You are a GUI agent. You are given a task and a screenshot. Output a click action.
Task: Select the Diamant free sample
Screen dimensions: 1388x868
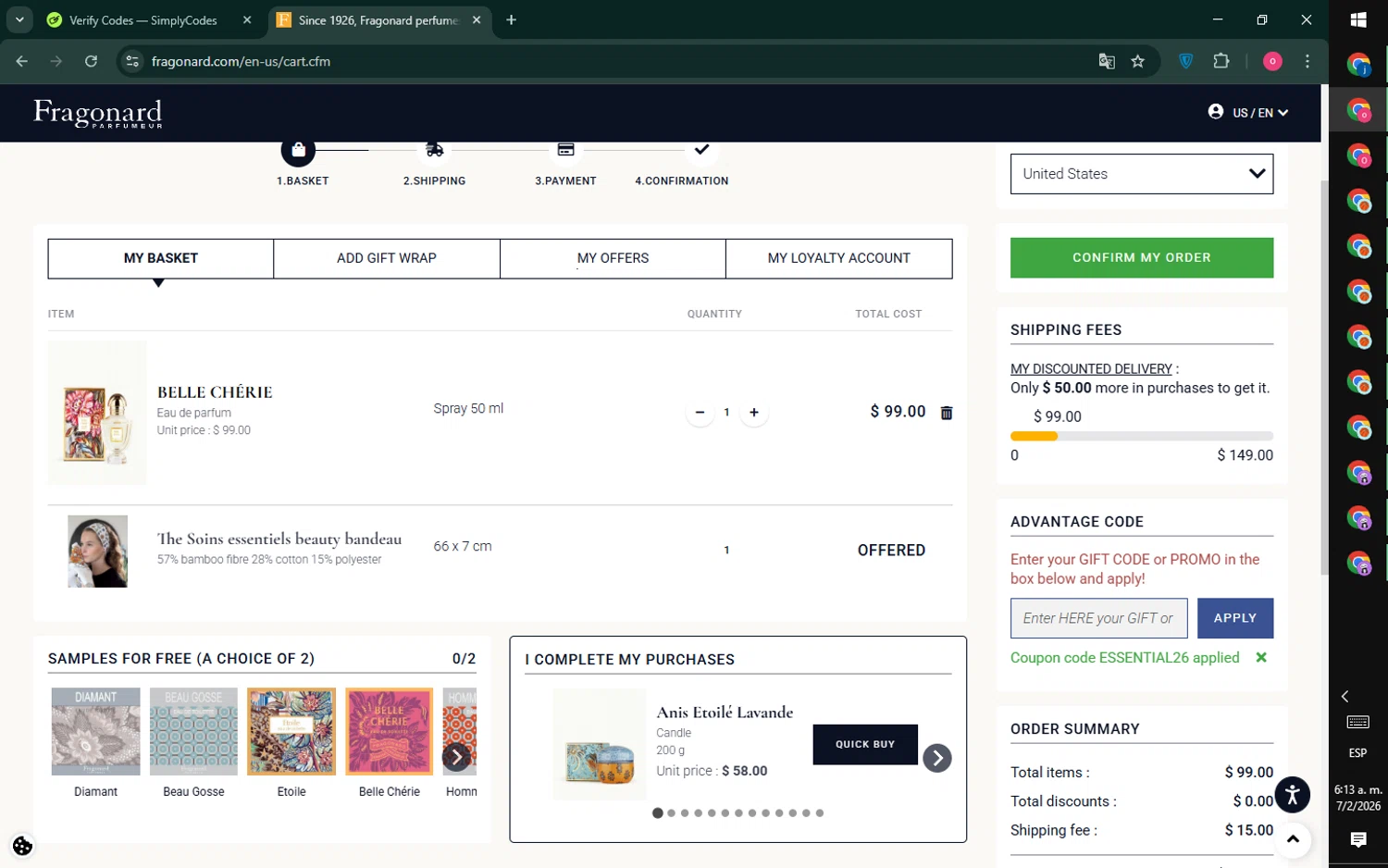point(96,732)
